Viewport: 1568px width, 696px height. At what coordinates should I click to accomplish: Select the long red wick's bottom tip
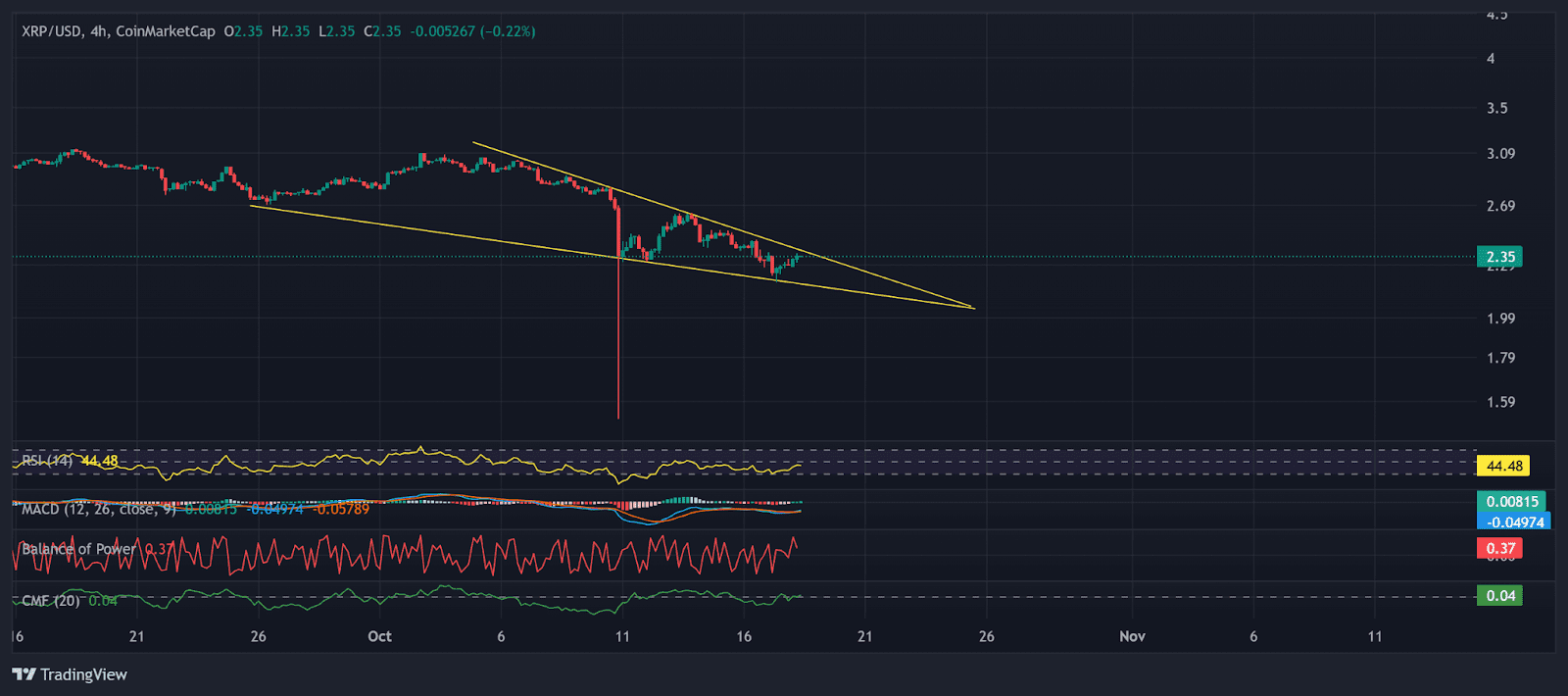(x=618, y=418)
